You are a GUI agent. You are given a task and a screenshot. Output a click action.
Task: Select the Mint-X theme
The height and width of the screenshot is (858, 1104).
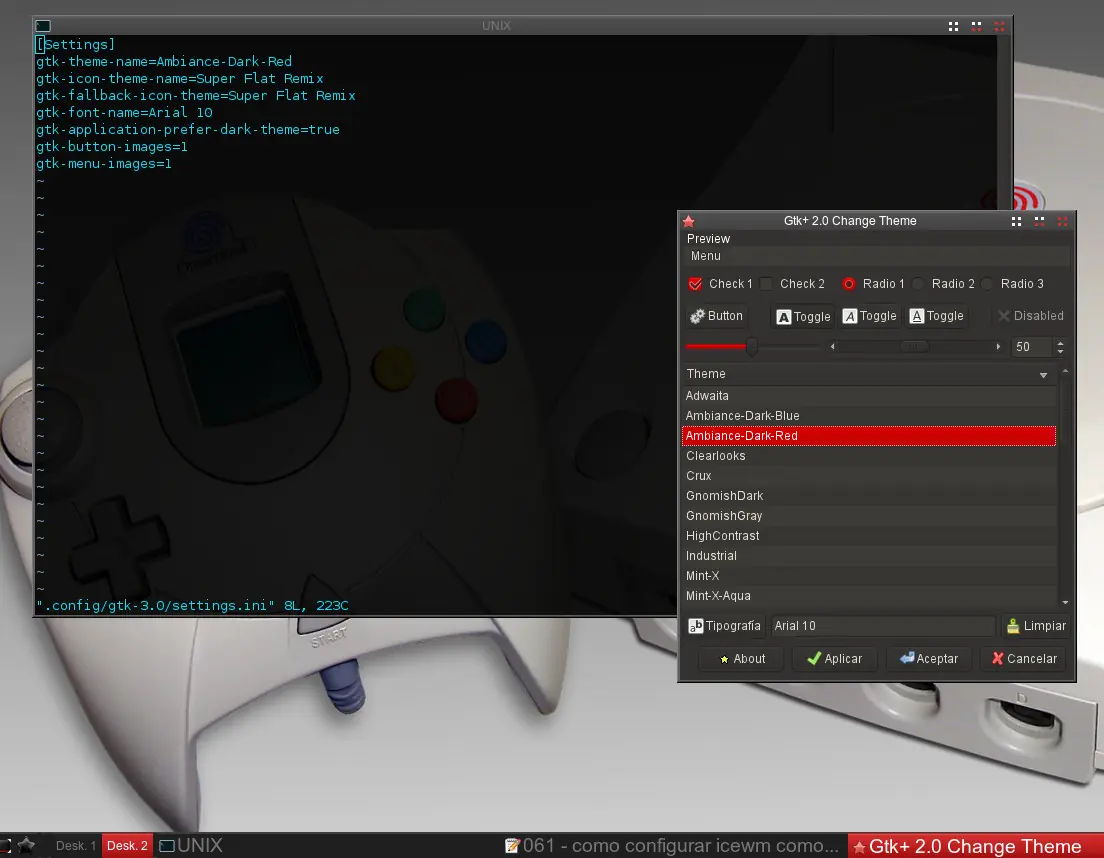pos(869,576)
